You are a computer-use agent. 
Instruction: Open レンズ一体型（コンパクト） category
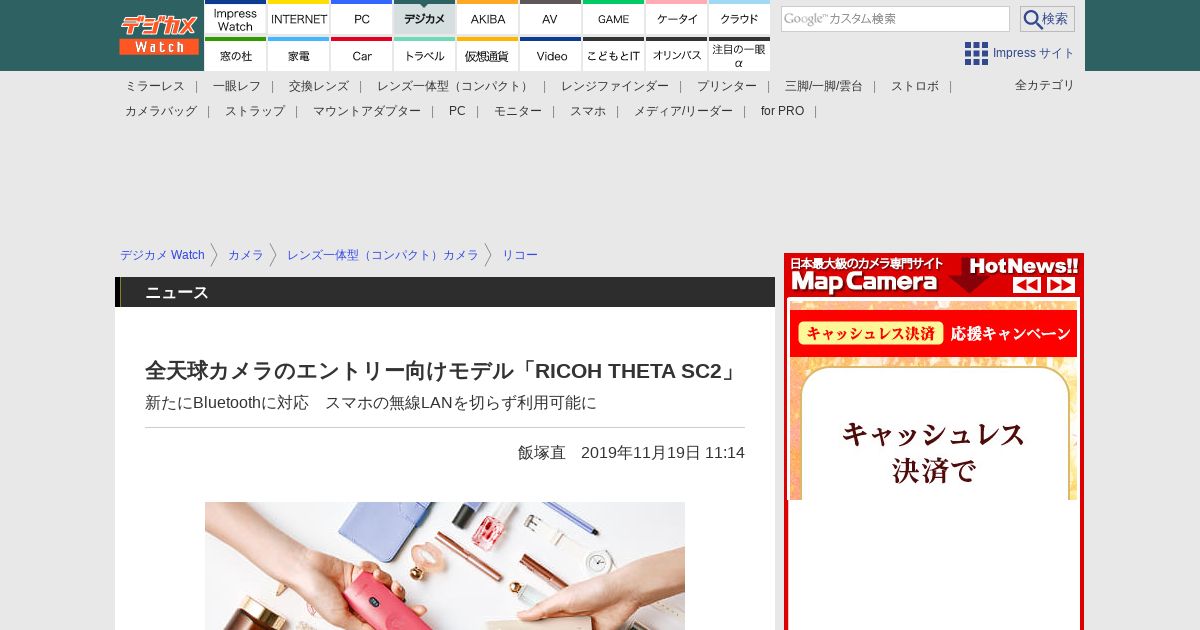[455, 86]
